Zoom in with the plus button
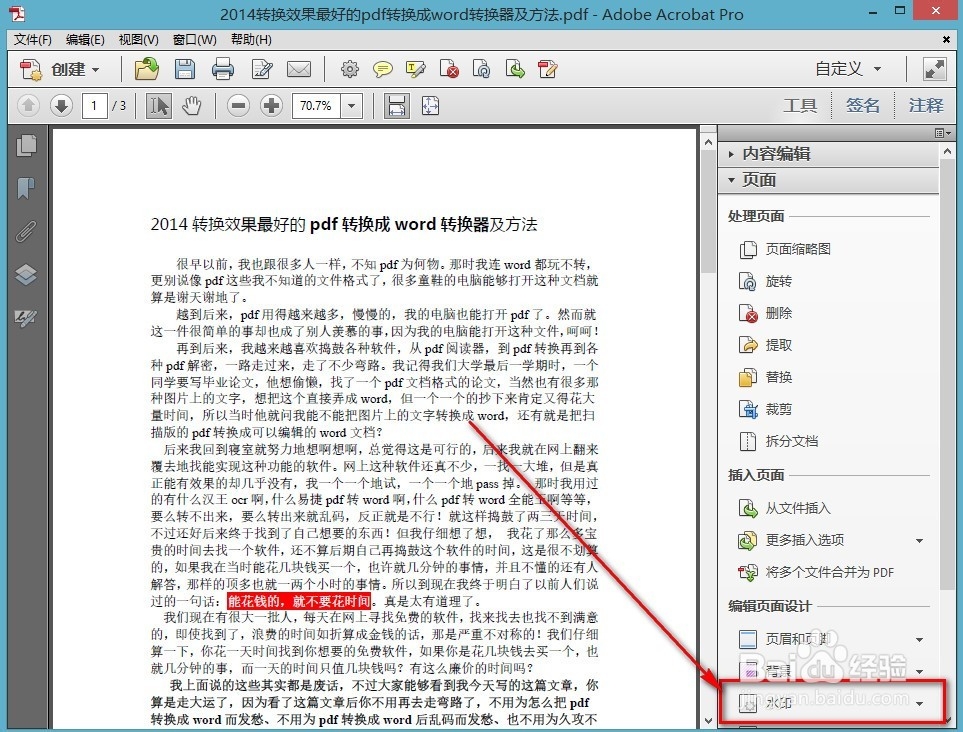The image size is (963, 732). point(271,106)
